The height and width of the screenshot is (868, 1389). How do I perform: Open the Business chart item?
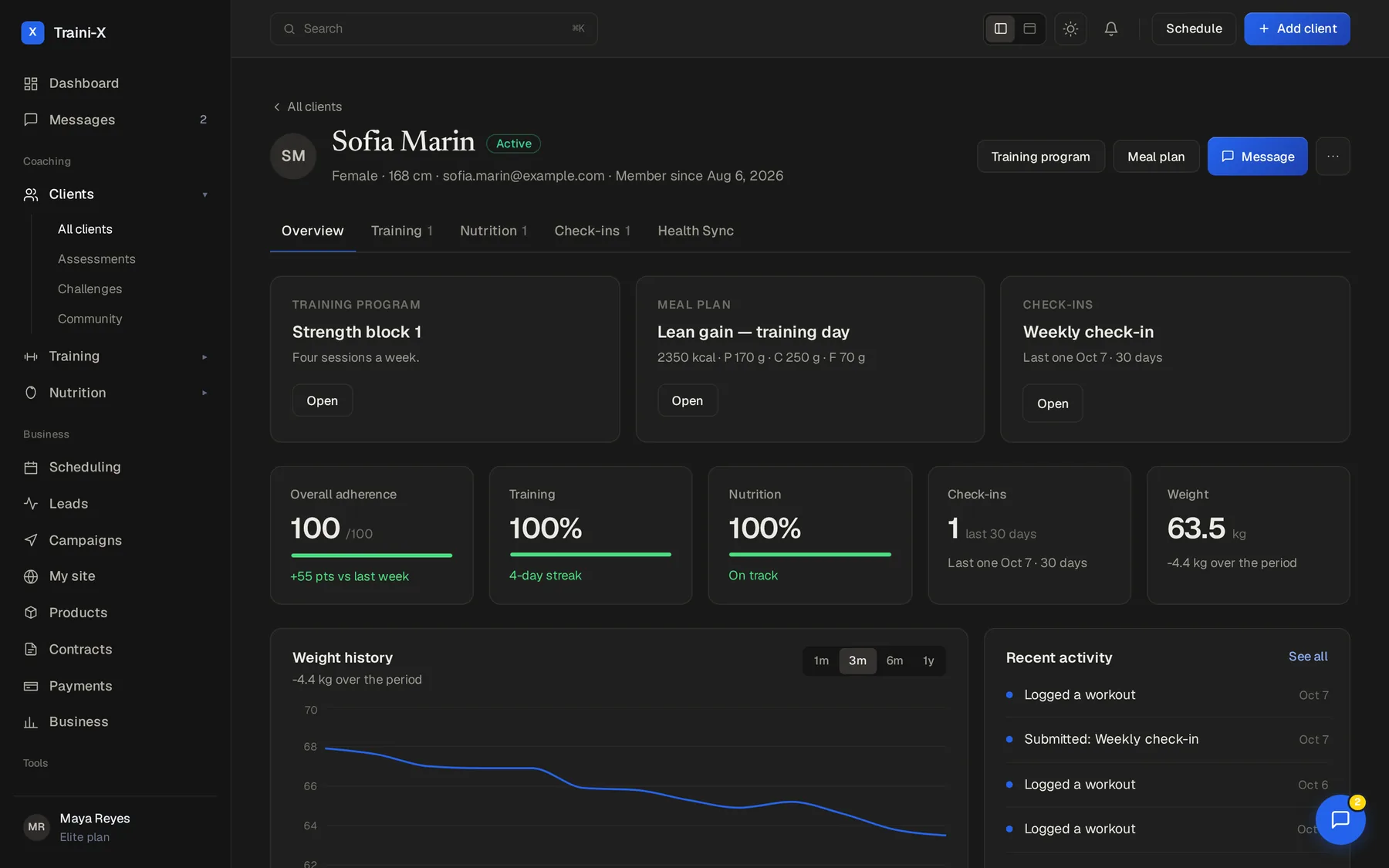pyautogui.click(x=115, y=722)
